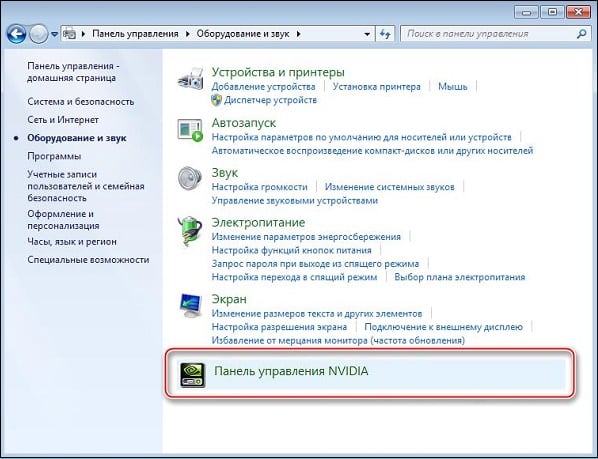The image size is (598, 459).
Task: Open the Звук heading
Action: pos(225,173)
